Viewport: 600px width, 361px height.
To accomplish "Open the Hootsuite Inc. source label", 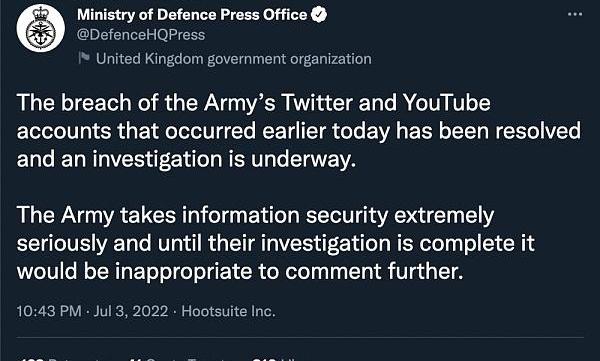I will tap(228, 311).
